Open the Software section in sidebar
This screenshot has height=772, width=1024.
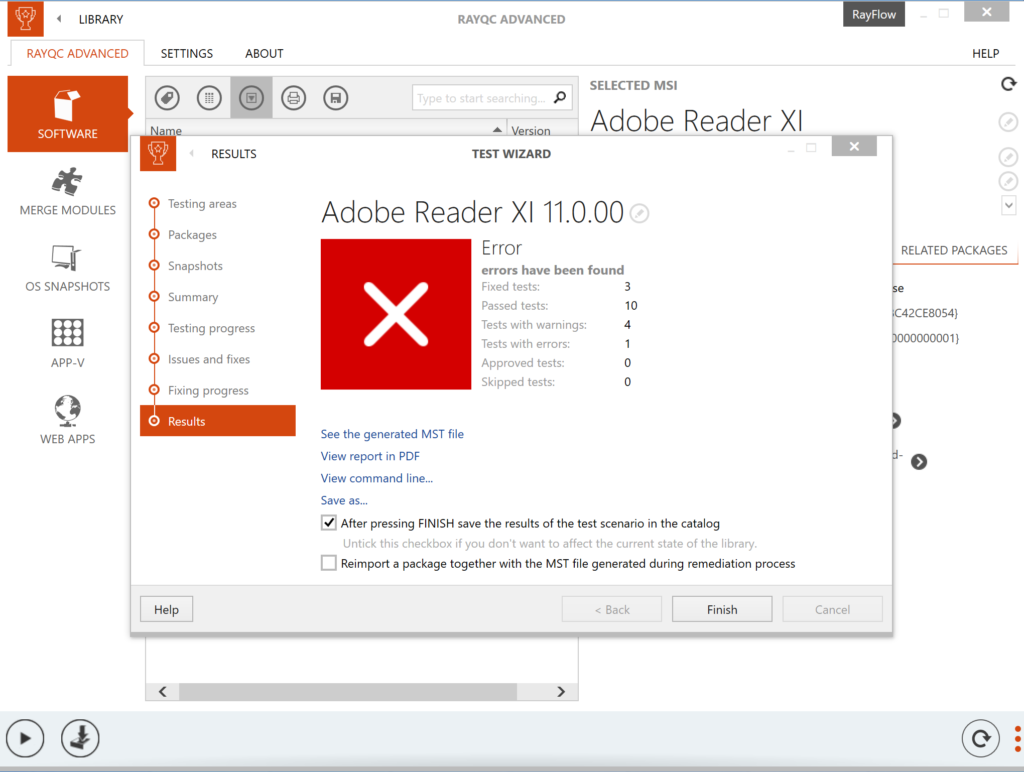(68, 114)
